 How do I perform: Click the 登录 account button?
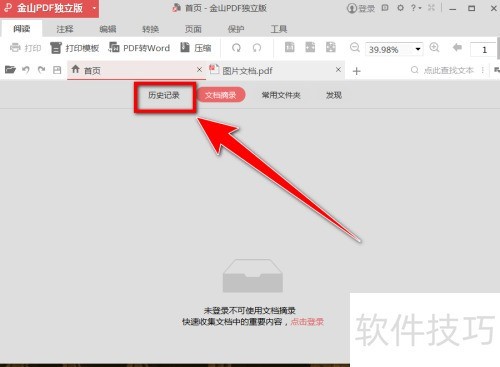(x=361, y=8)
